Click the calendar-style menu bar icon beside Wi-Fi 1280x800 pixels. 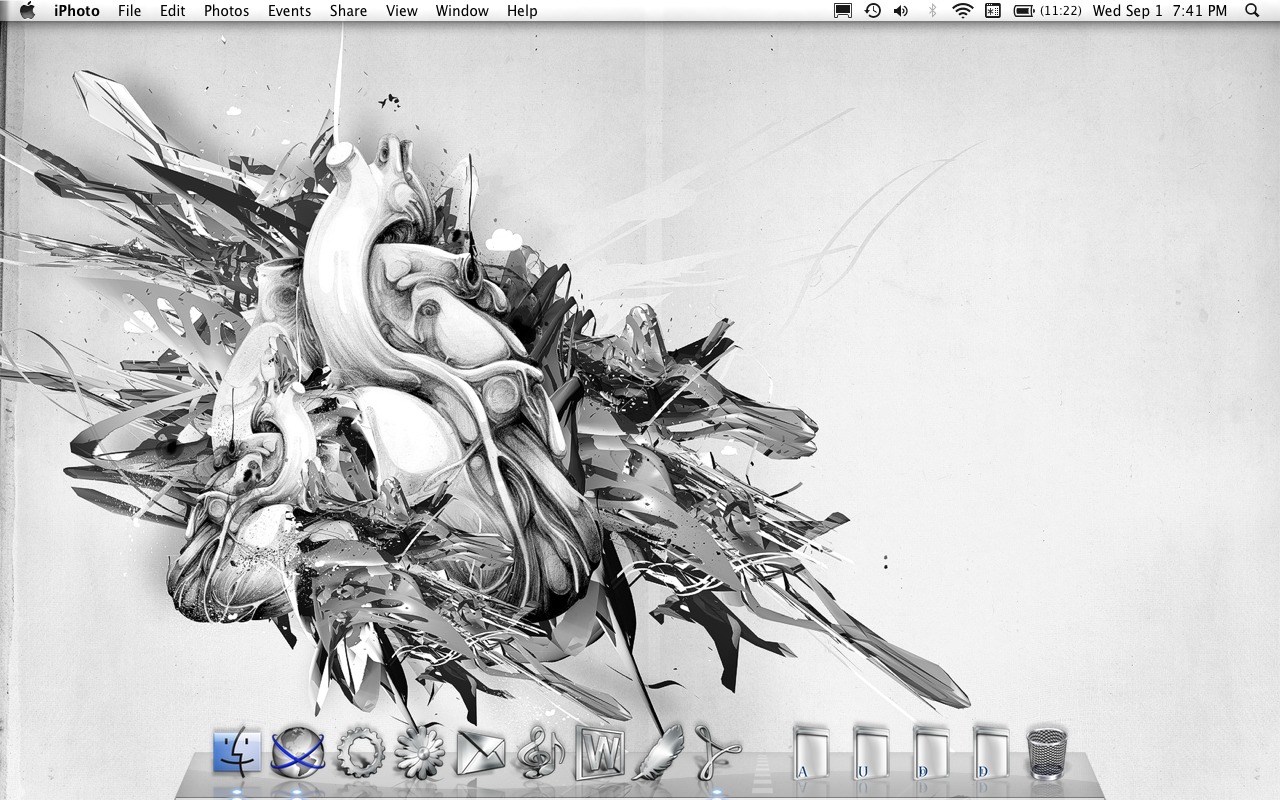pos(993,11)
